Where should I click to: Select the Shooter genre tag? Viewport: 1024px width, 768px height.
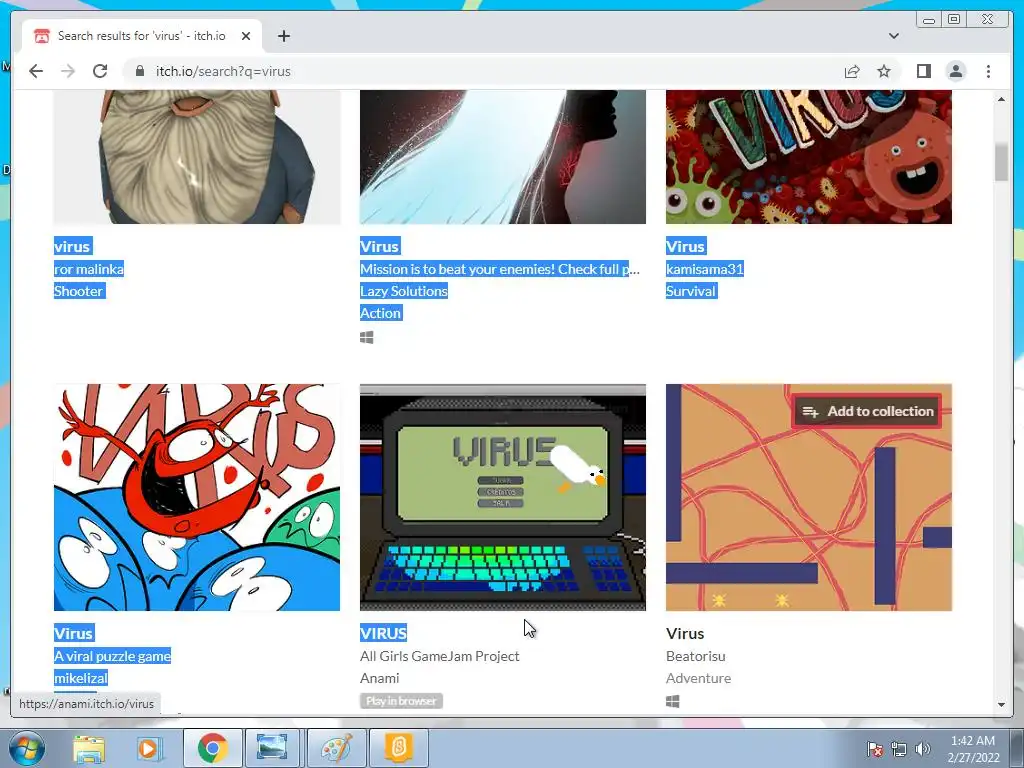click(x=79, y=291)
